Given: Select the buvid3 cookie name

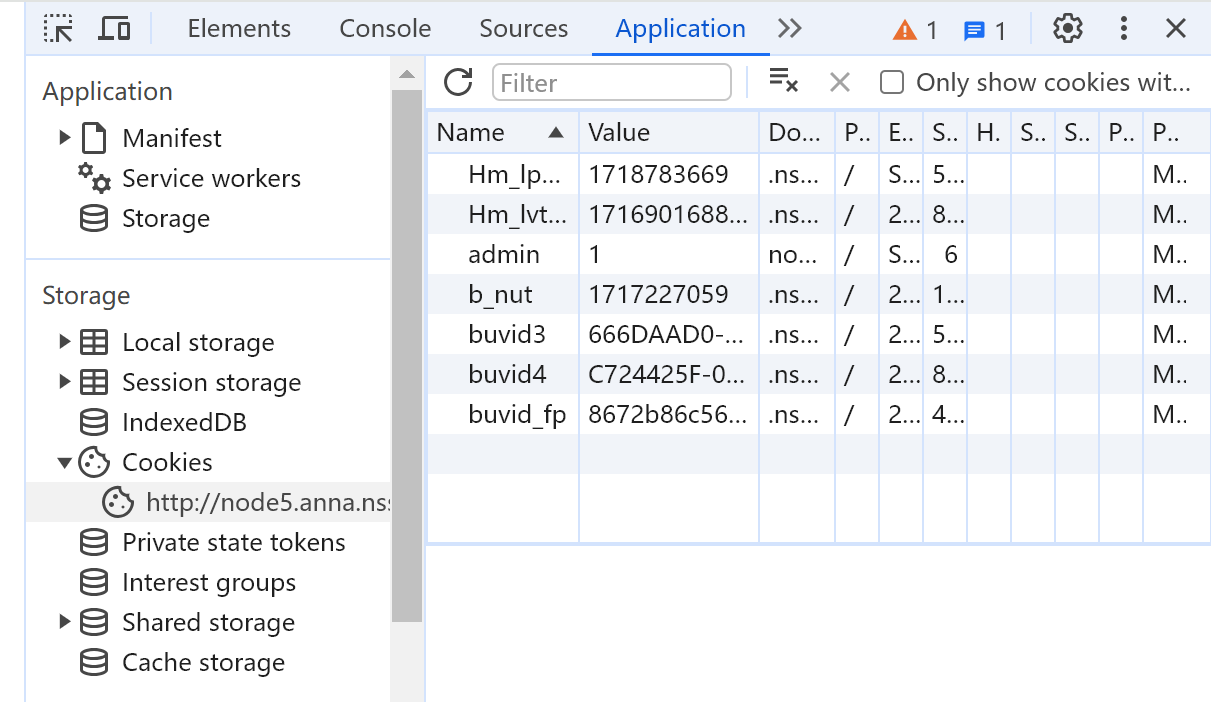Looking at the screenshot, I should pyautogui.click(x=507, y=334).
